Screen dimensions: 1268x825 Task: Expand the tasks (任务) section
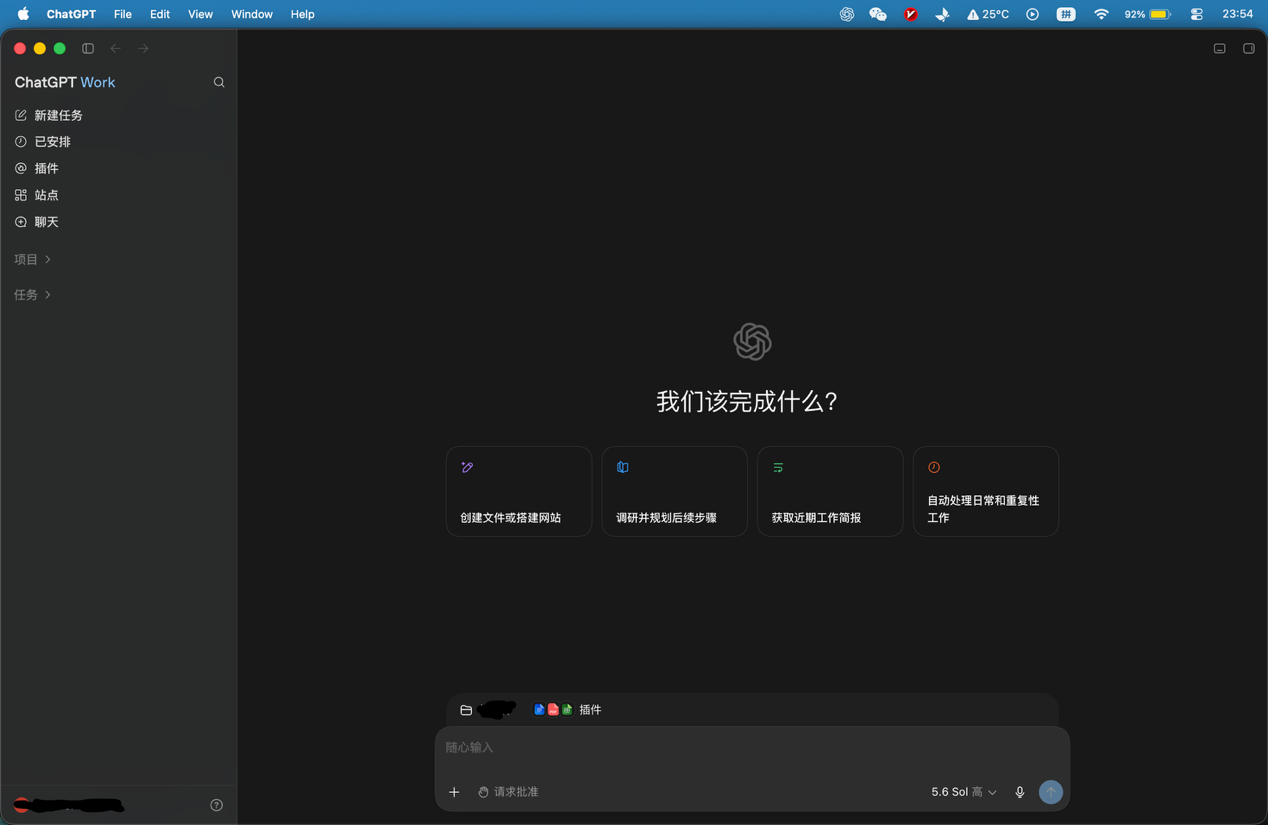pyautogui.click(x=33, y=295)
